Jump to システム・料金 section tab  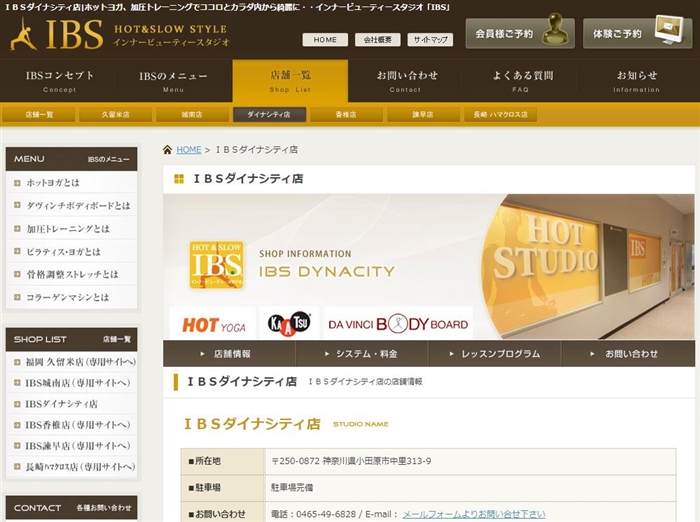[362, 354]
